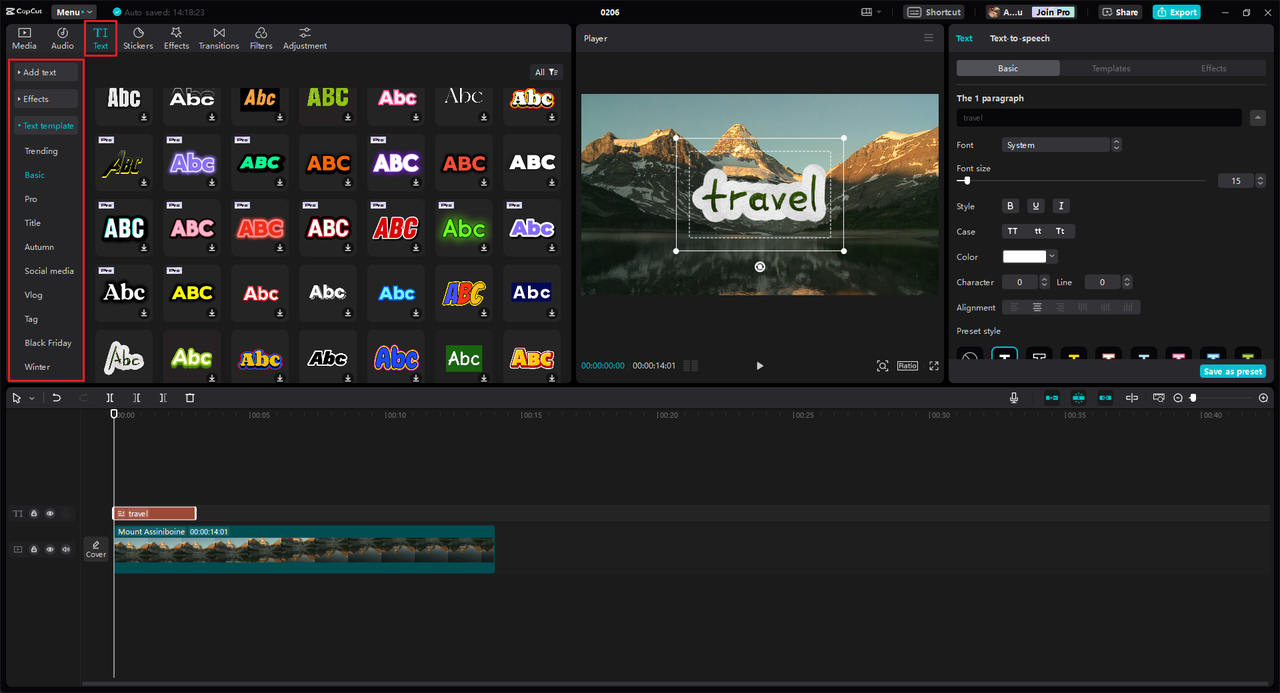This screenshot has height=693, width=1280.
Task: Open the selection tool dropdown arrow
Action: (x=31, y=398)
